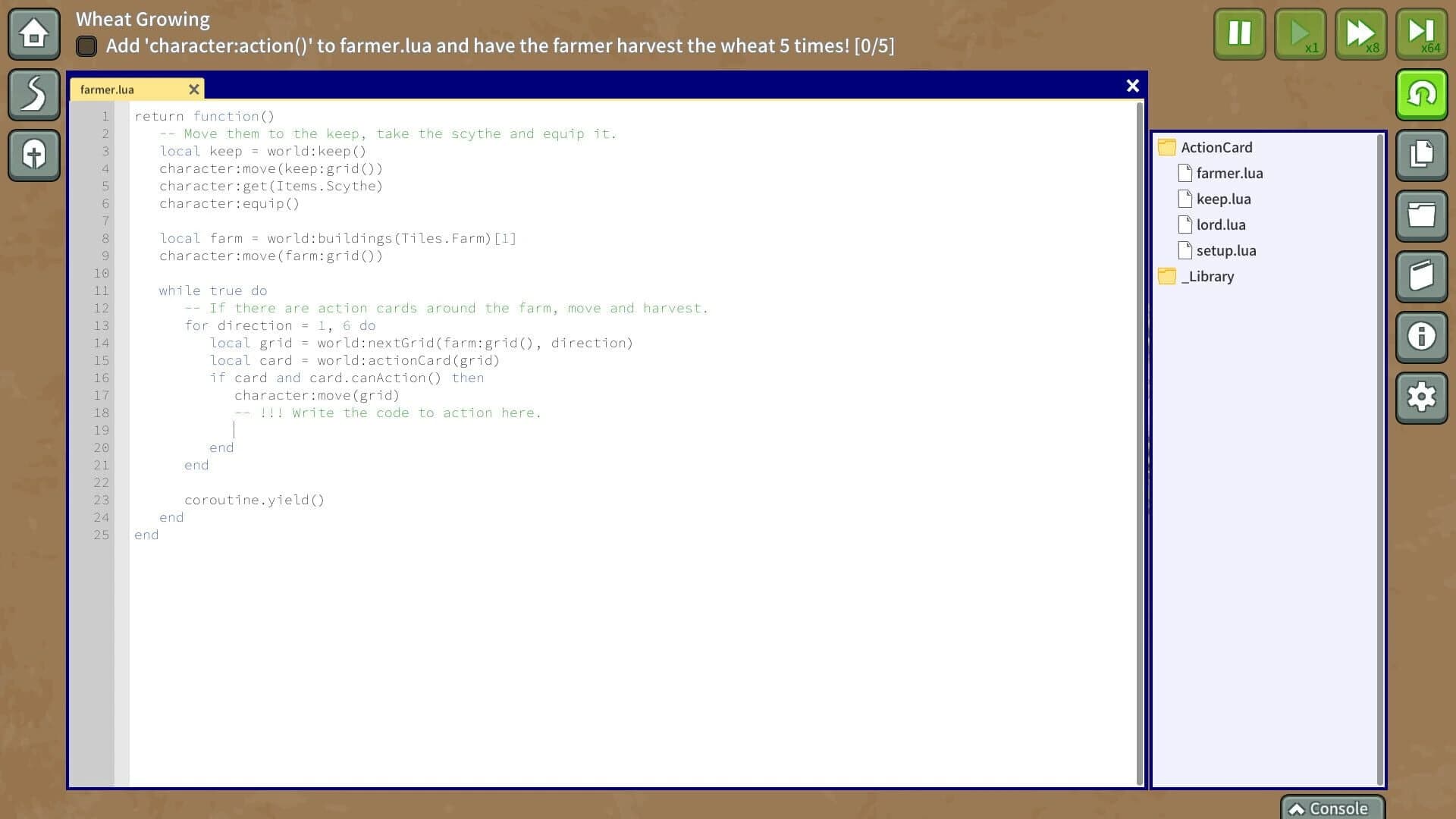
Task: Show the info panel
Action: (1422, 337)
